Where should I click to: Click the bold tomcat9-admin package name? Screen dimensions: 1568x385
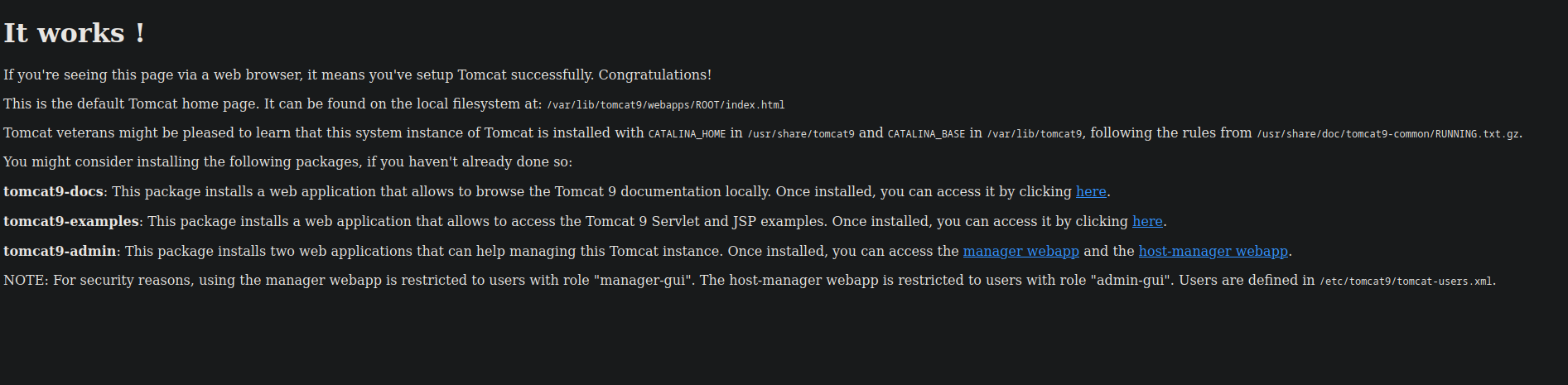[x=60, y=251]
